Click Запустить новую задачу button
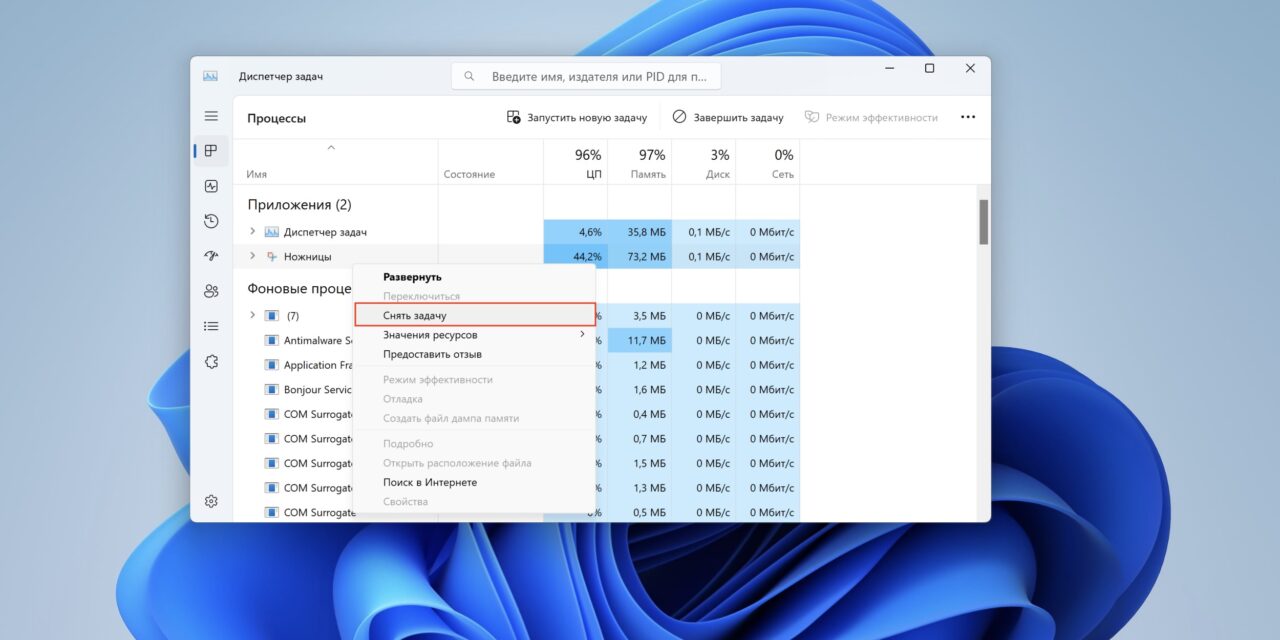Screen dimensions: 1280x640 click(577, 117)
